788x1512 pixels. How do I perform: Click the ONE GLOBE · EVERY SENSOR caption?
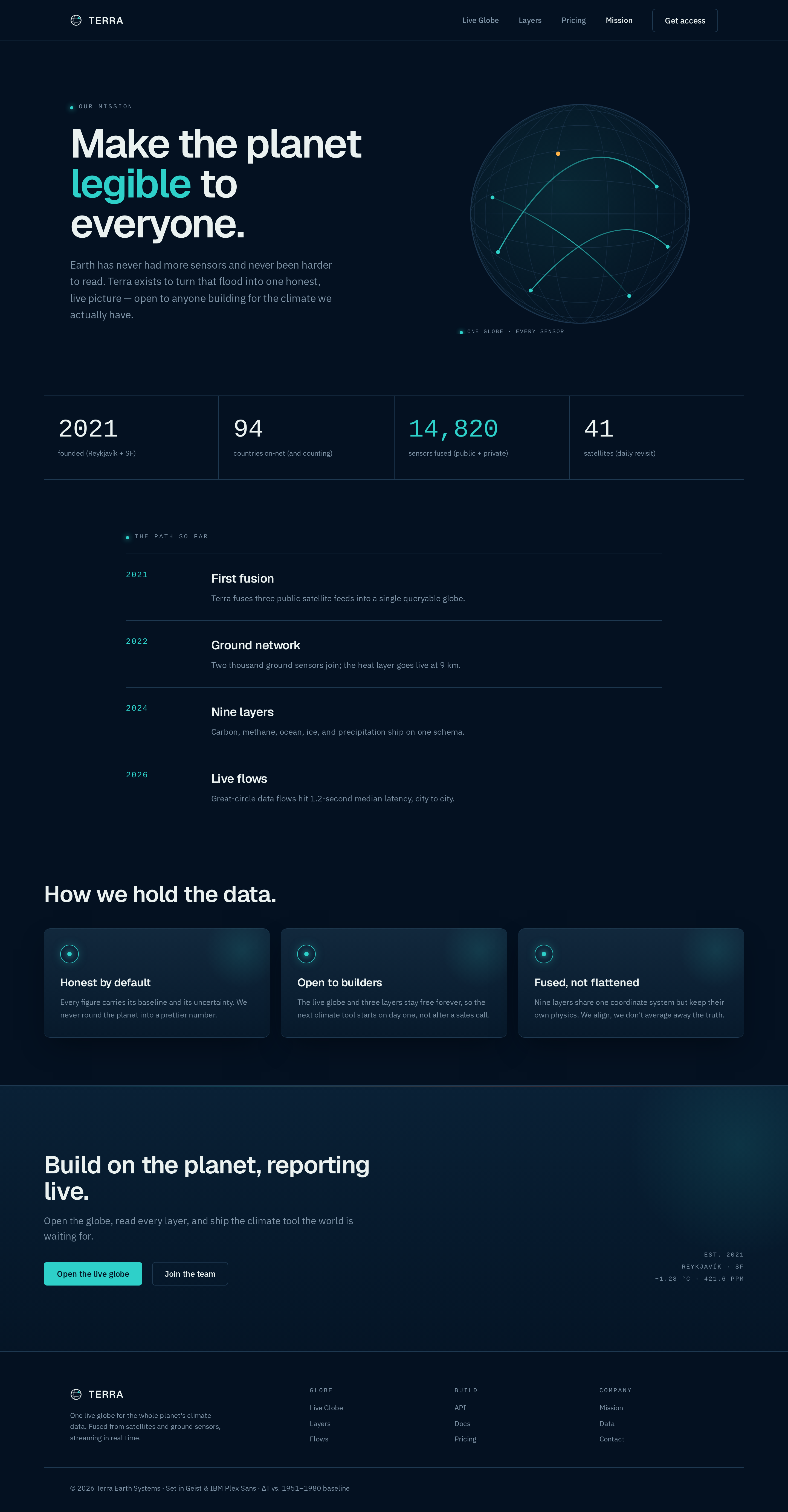515,332
